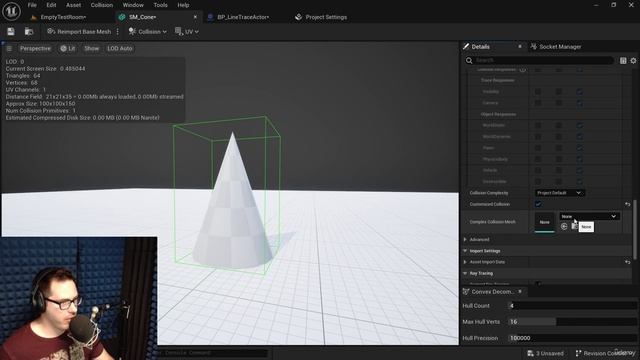
Task: Toggle Camera trace Block checkbox
Action: pyautogui.click(x=580, y=103)
